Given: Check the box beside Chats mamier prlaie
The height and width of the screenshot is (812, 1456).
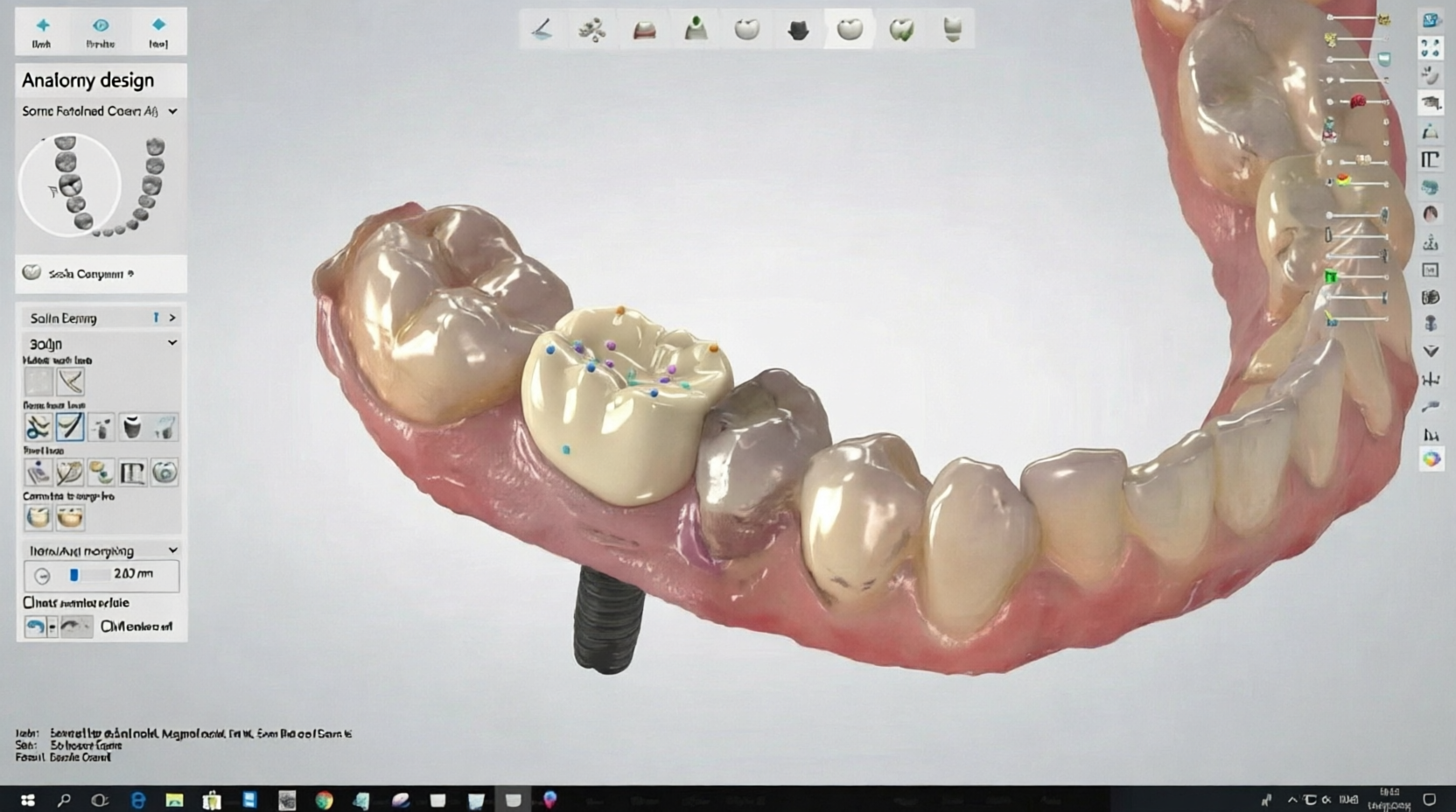Looking at the screenshot, I should (29, 603).
